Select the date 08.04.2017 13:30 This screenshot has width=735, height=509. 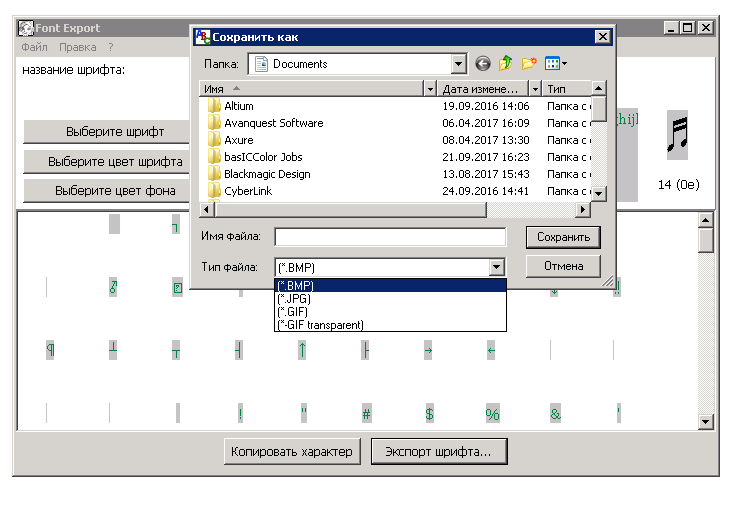(486, 140)
